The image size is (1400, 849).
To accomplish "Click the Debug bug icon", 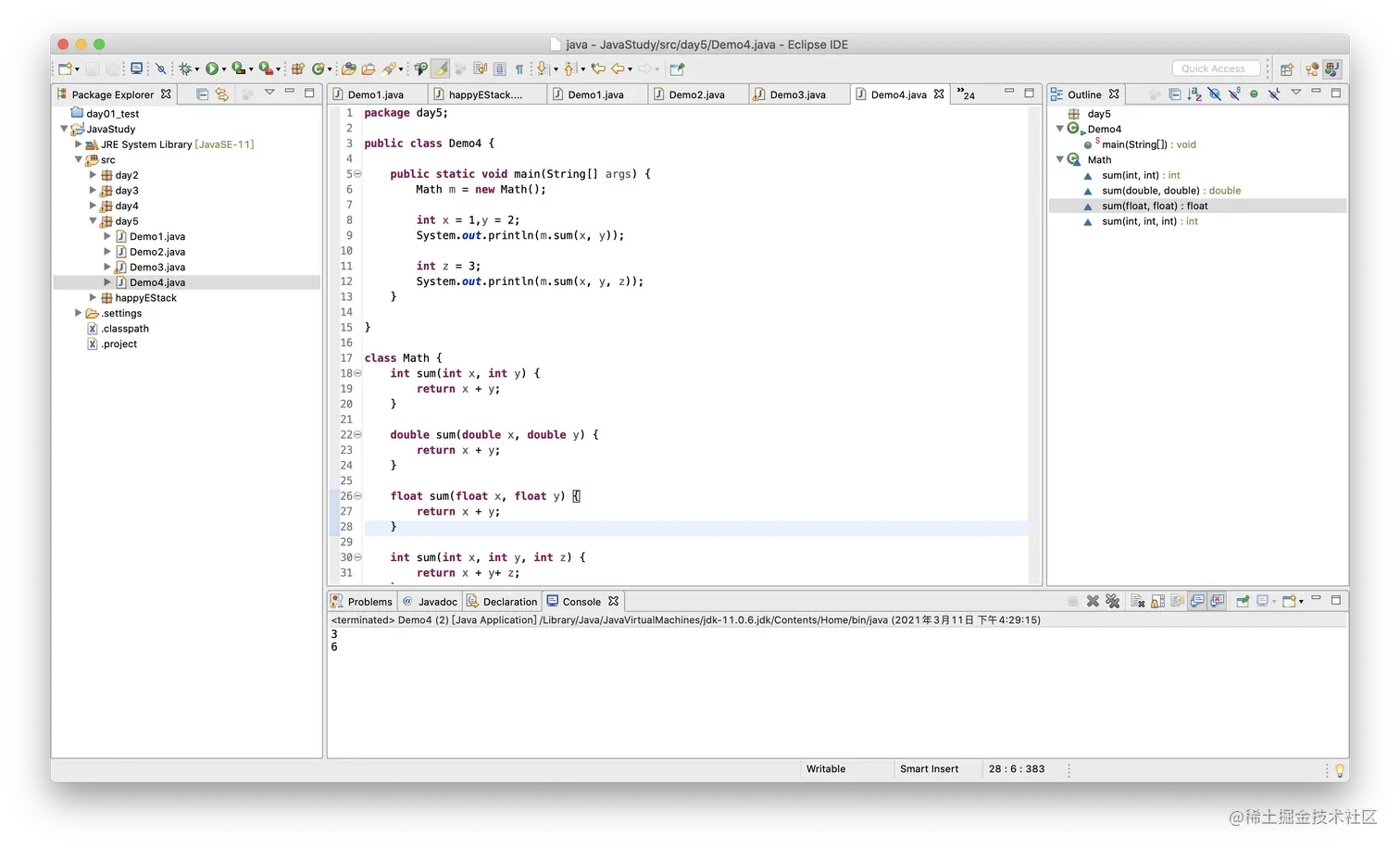I will [185, 69].
